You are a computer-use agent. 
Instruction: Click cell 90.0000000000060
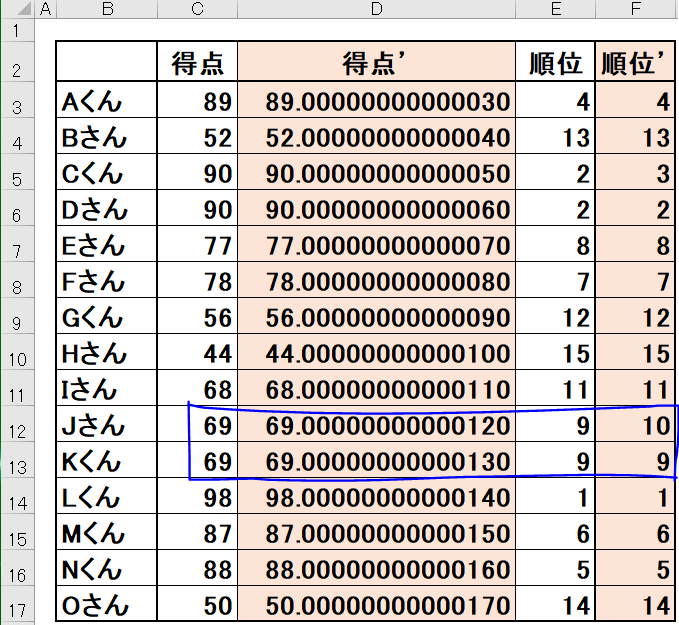(x=376, y=207)
